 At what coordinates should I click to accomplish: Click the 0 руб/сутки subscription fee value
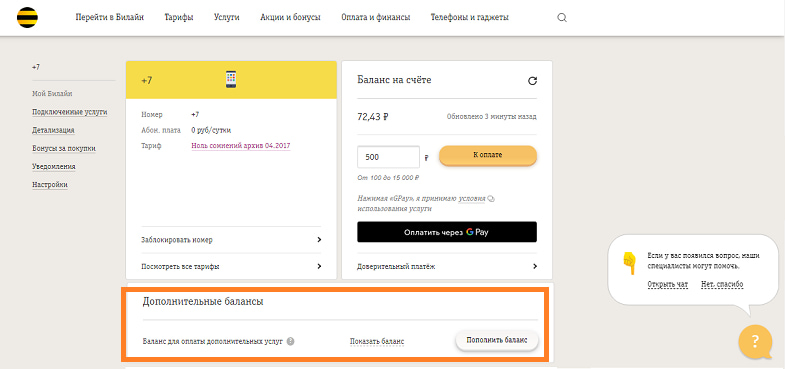pos(211,130)
